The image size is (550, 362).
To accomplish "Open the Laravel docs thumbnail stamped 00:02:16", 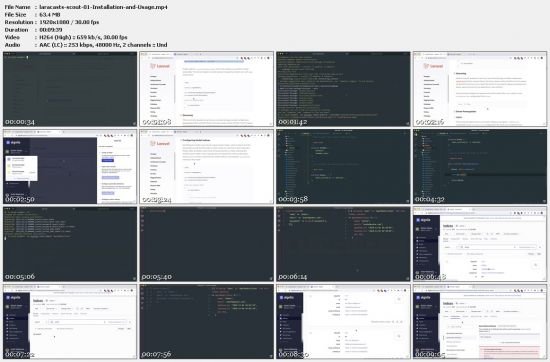I will click(480, 89).
